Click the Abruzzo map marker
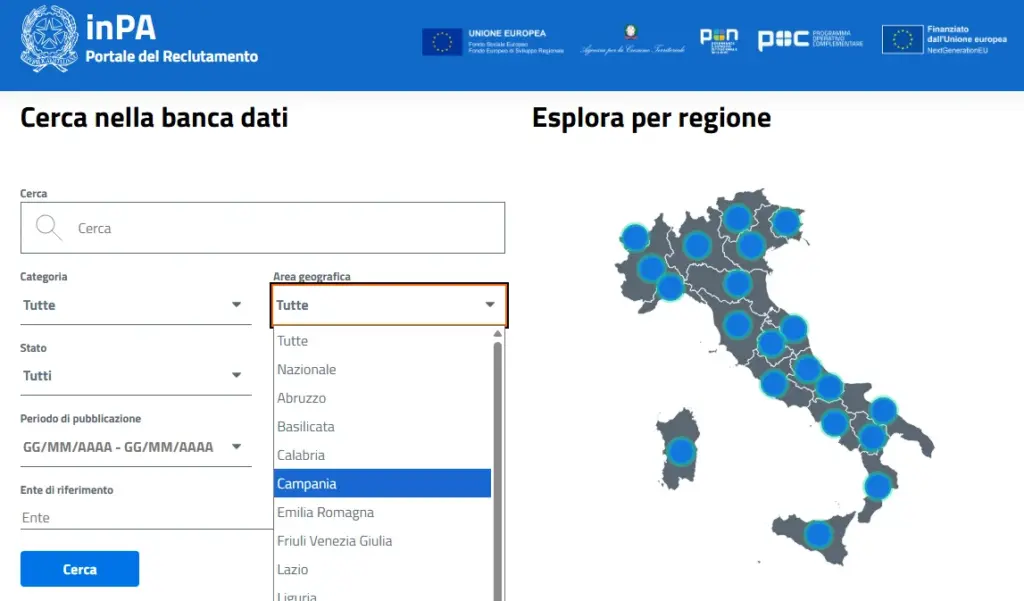Viewport: 1024px width, 601px height. 808,368
